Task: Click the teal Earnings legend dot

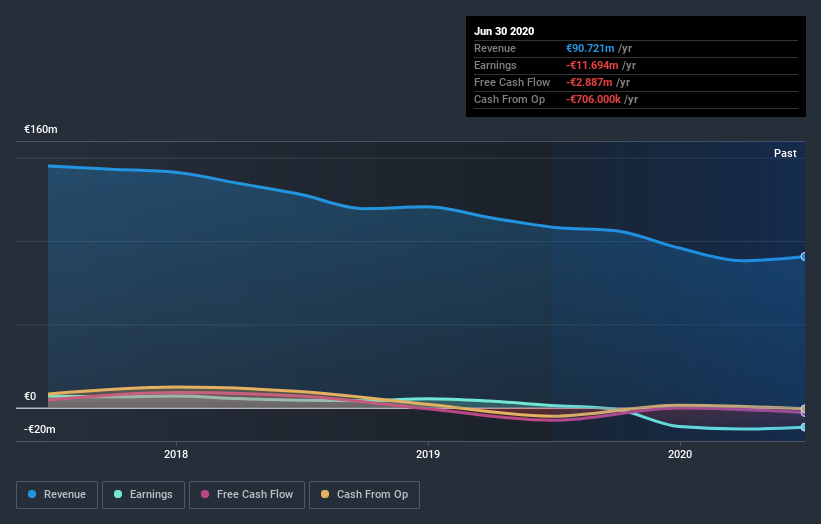Action: point(118,494)
